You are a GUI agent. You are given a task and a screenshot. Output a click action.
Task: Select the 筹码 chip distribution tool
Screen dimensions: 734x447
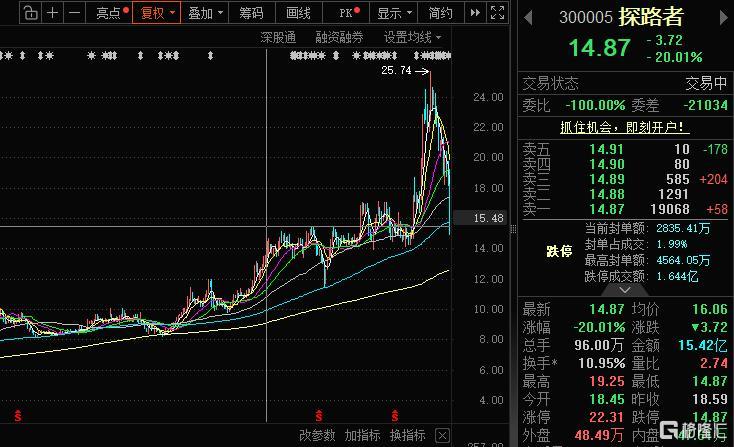251,13
